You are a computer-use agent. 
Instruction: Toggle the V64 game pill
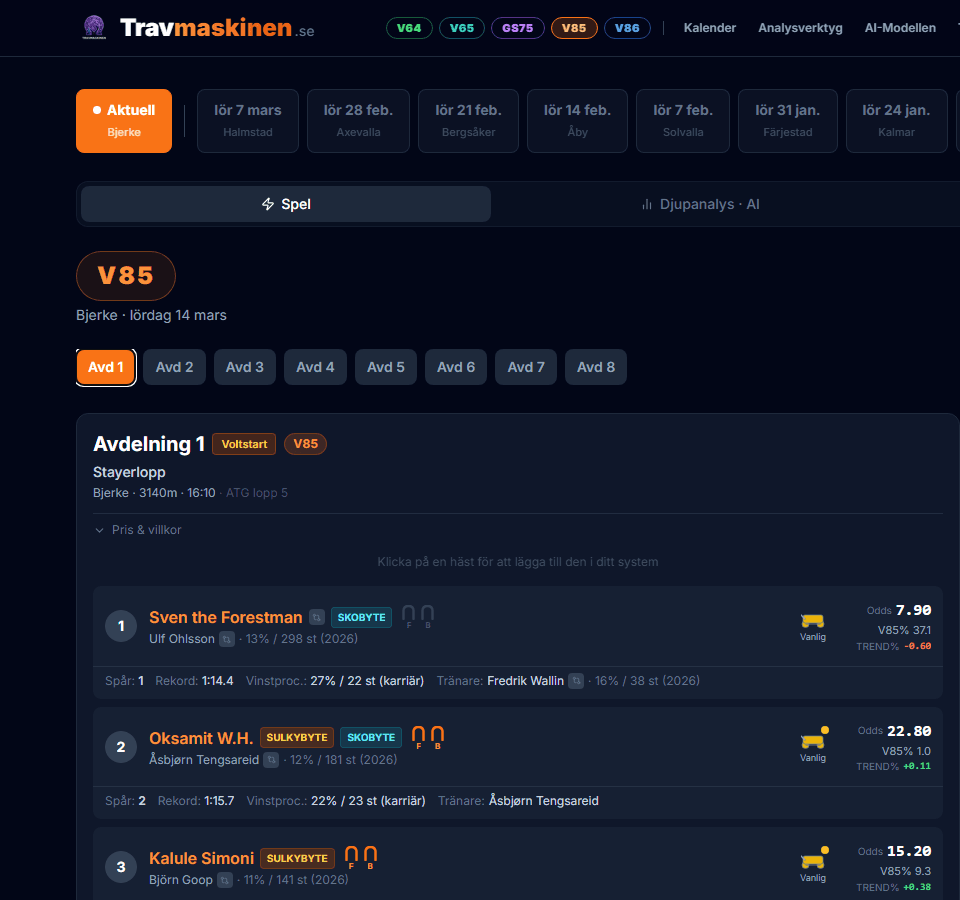[409, 28]
